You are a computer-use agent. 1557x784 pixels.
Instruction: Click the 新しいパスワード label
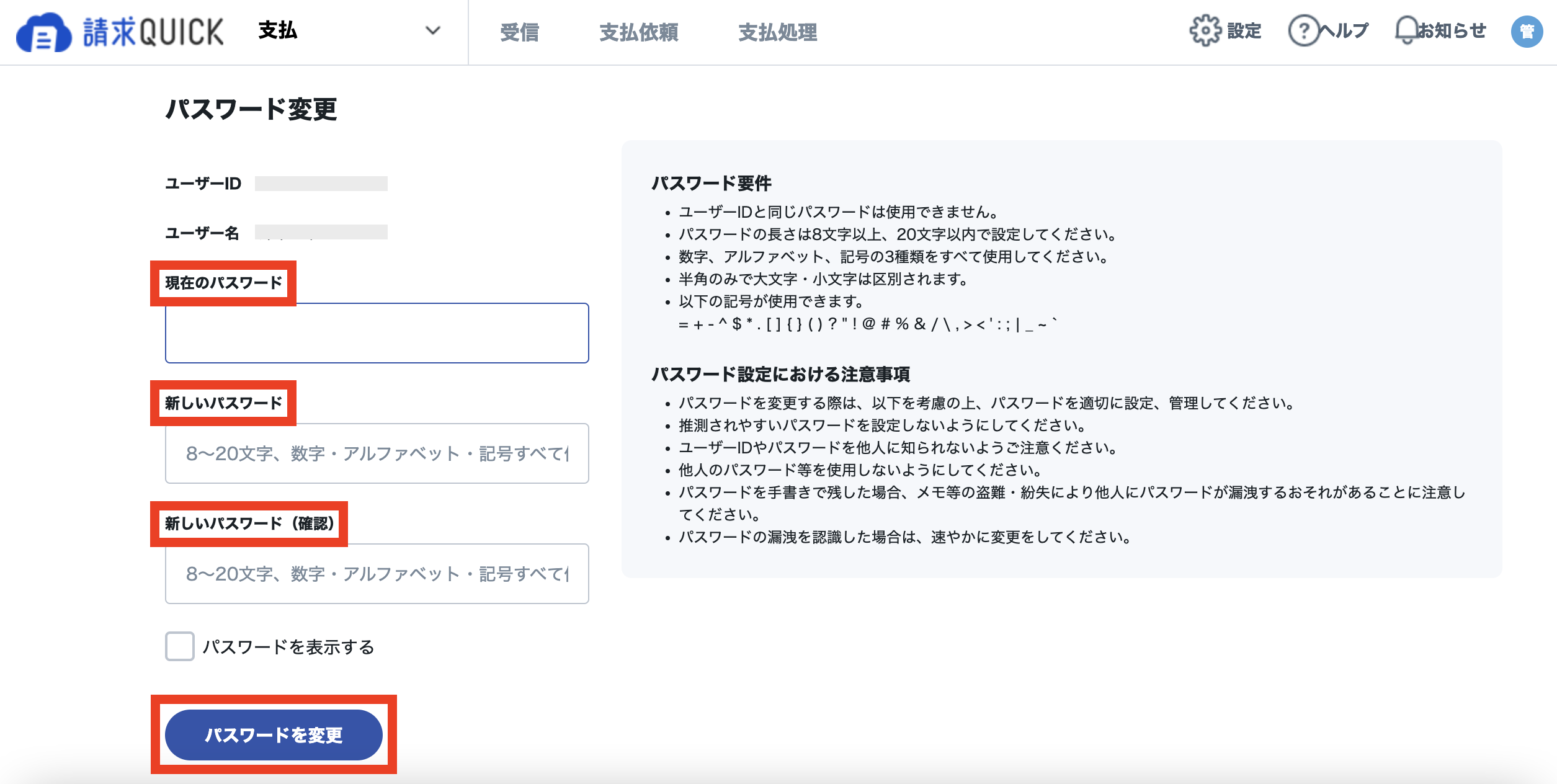pos(223,403)
